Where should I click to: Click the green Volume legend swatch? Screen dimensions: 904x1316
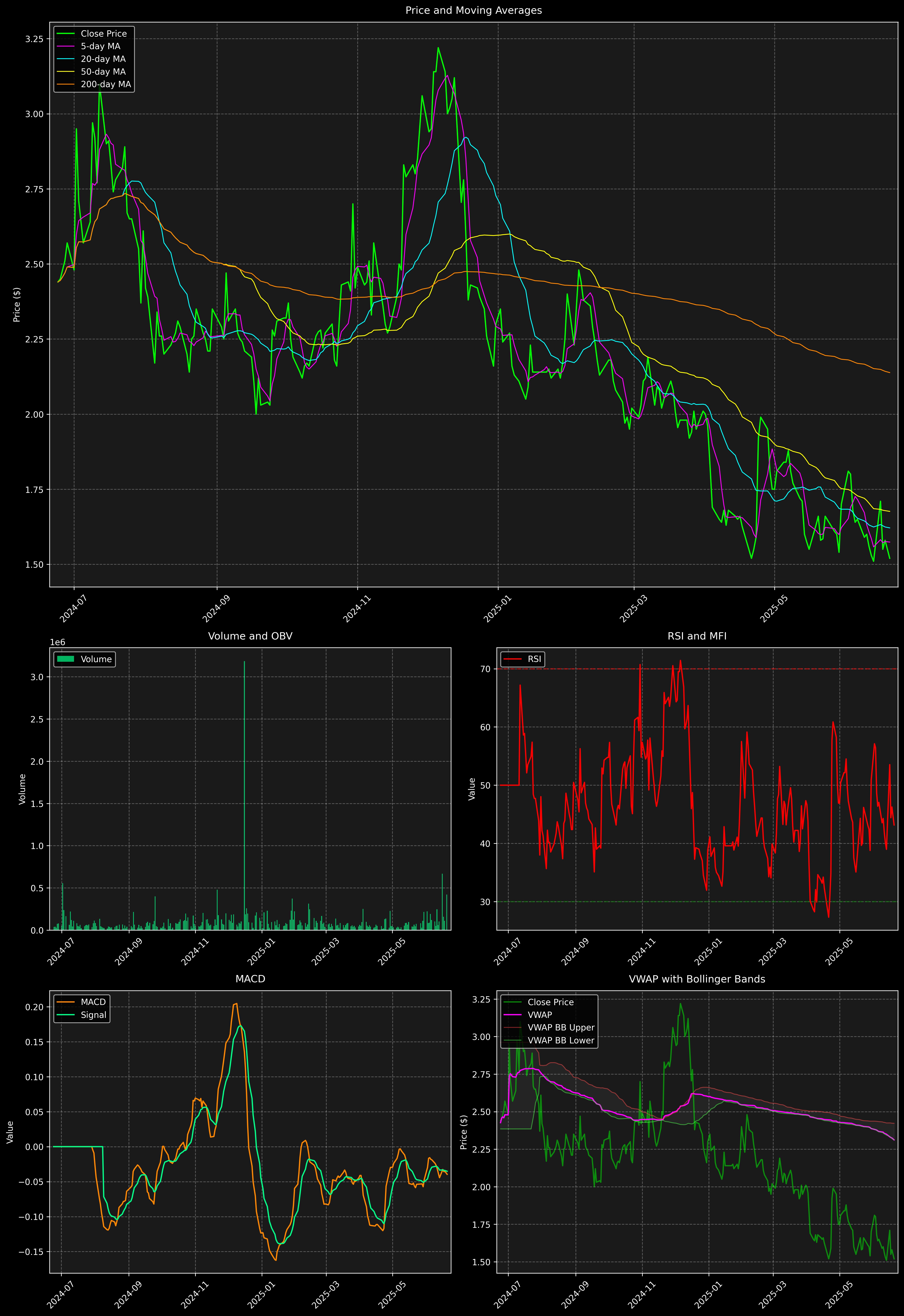pos(66,659)
